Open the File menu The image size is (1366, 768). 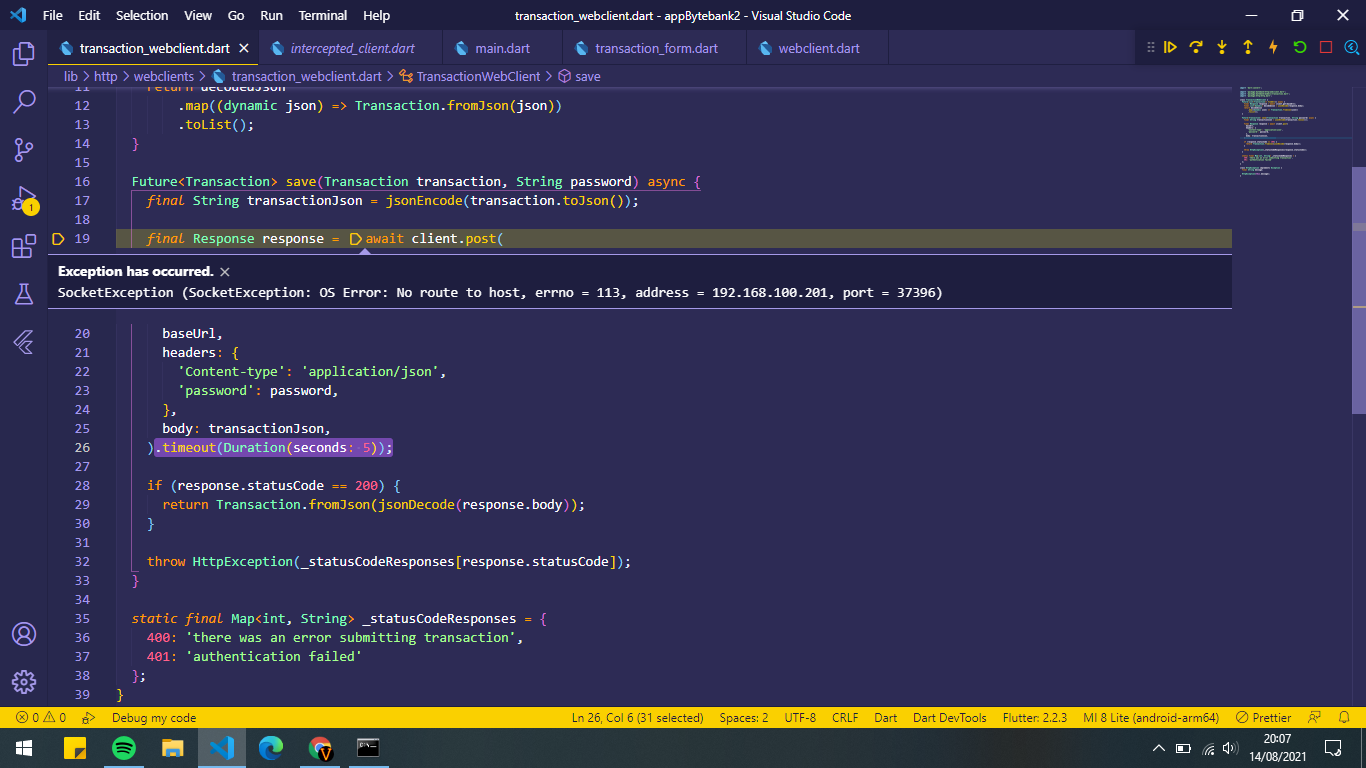(x=53, y=16)
